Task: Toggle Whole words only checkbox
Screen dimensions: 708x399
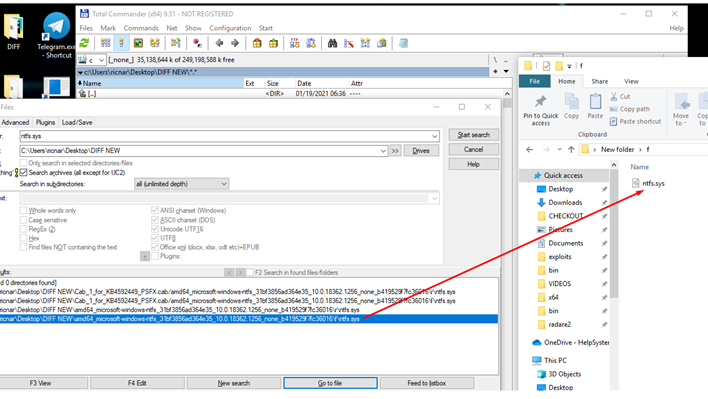Action: (x=23, y=210)
